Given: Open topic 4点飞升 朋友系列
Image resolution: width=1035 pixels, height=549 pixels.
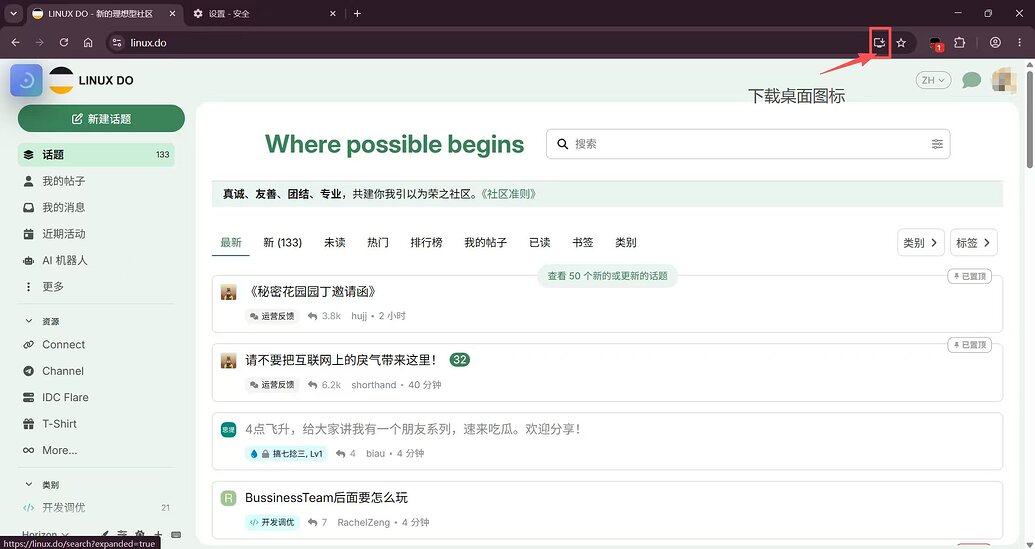Looking at the screenshot, I should [x=413, y=429].
